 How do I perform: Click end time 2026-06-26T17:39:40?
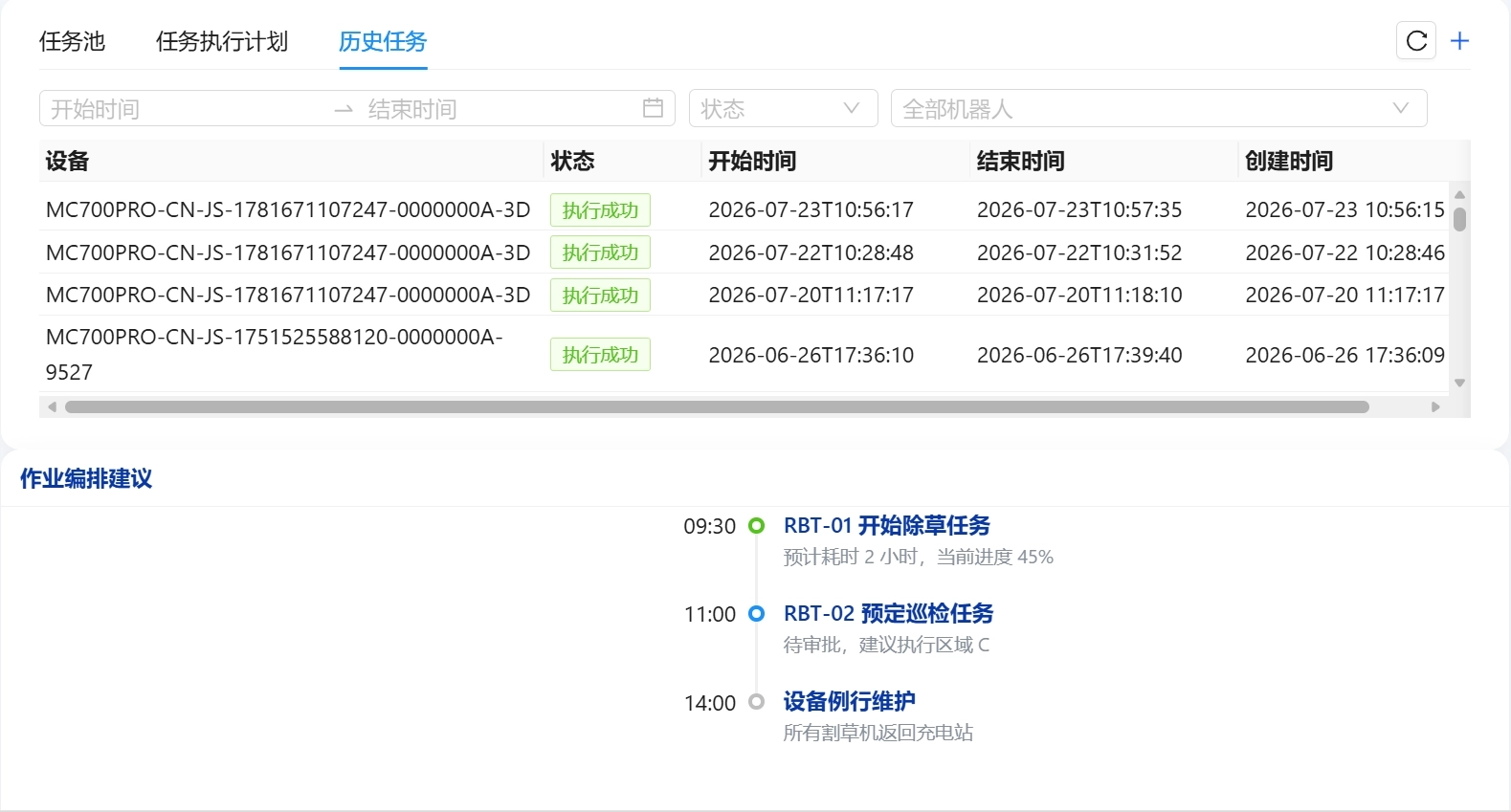(1079, 355)
